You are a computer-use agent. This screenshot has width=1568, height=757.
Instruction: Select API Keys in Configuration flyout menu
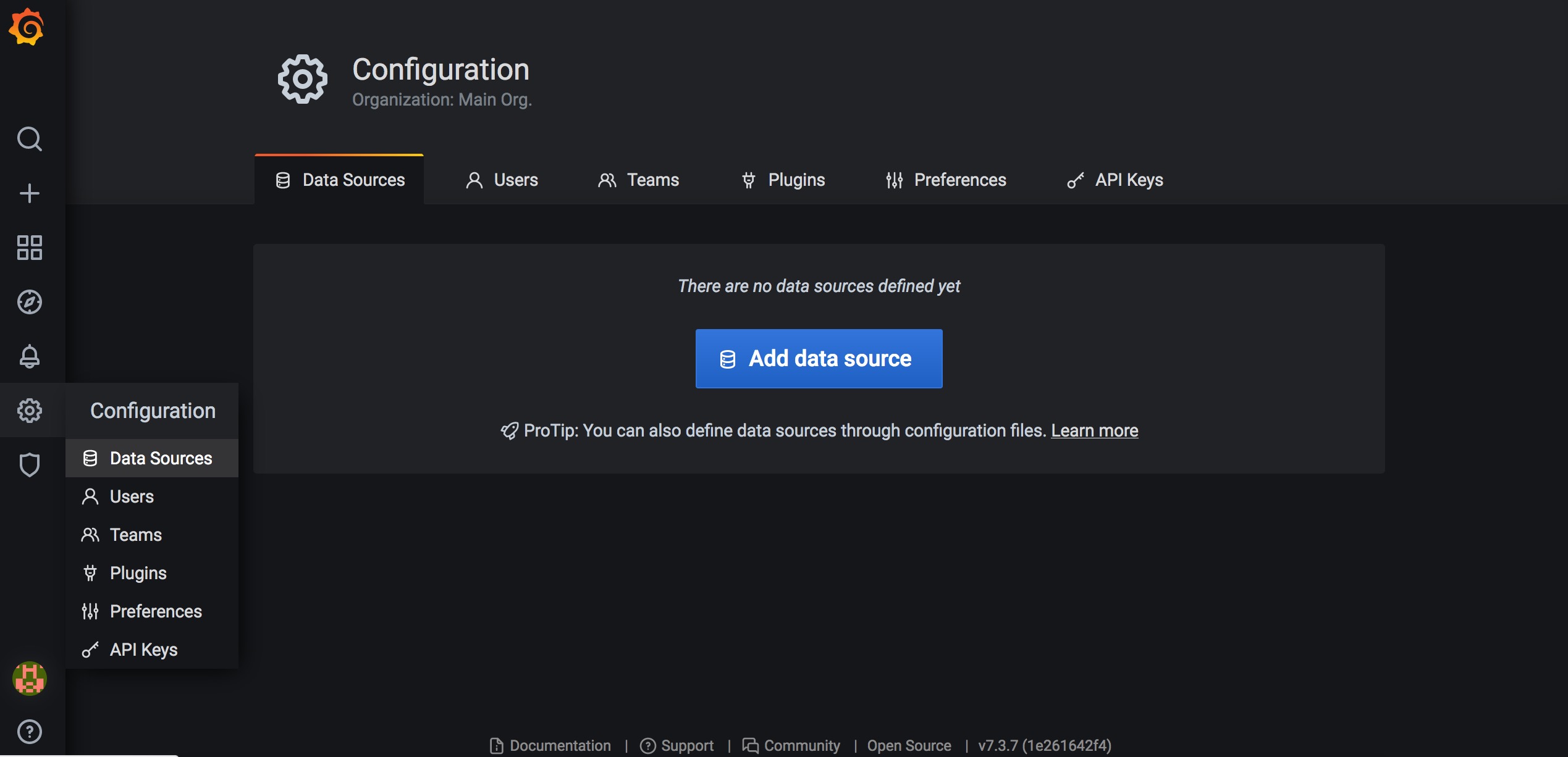click(x=143, y=650)
